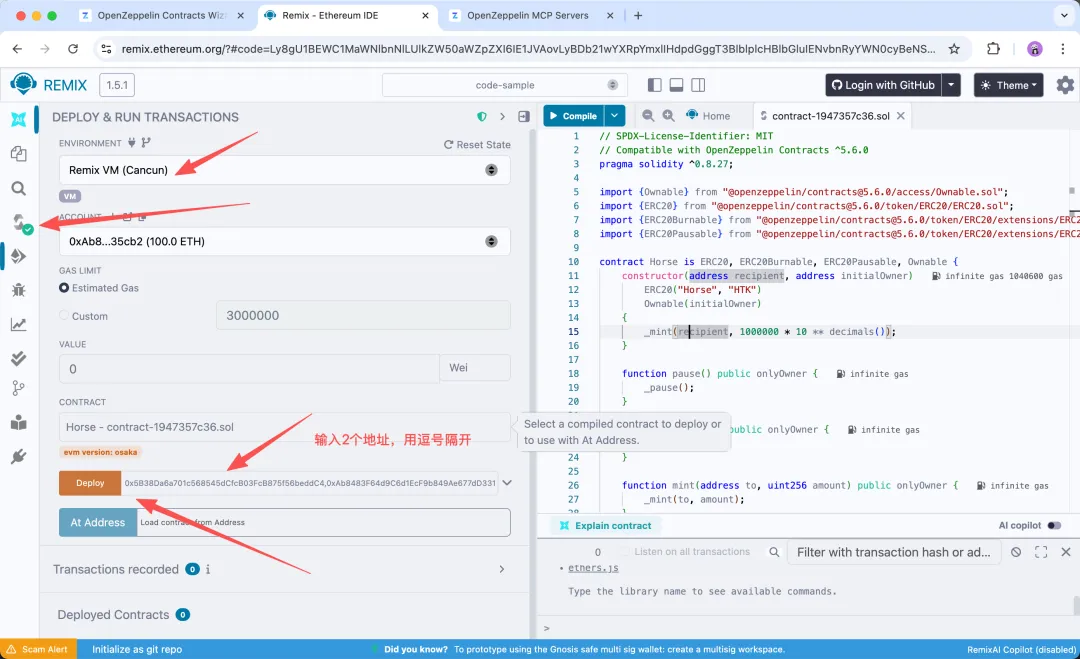Screen dimensions: 1080x659
Task: Open the Wei unit dropdown
Action: [x=475, y=368]
